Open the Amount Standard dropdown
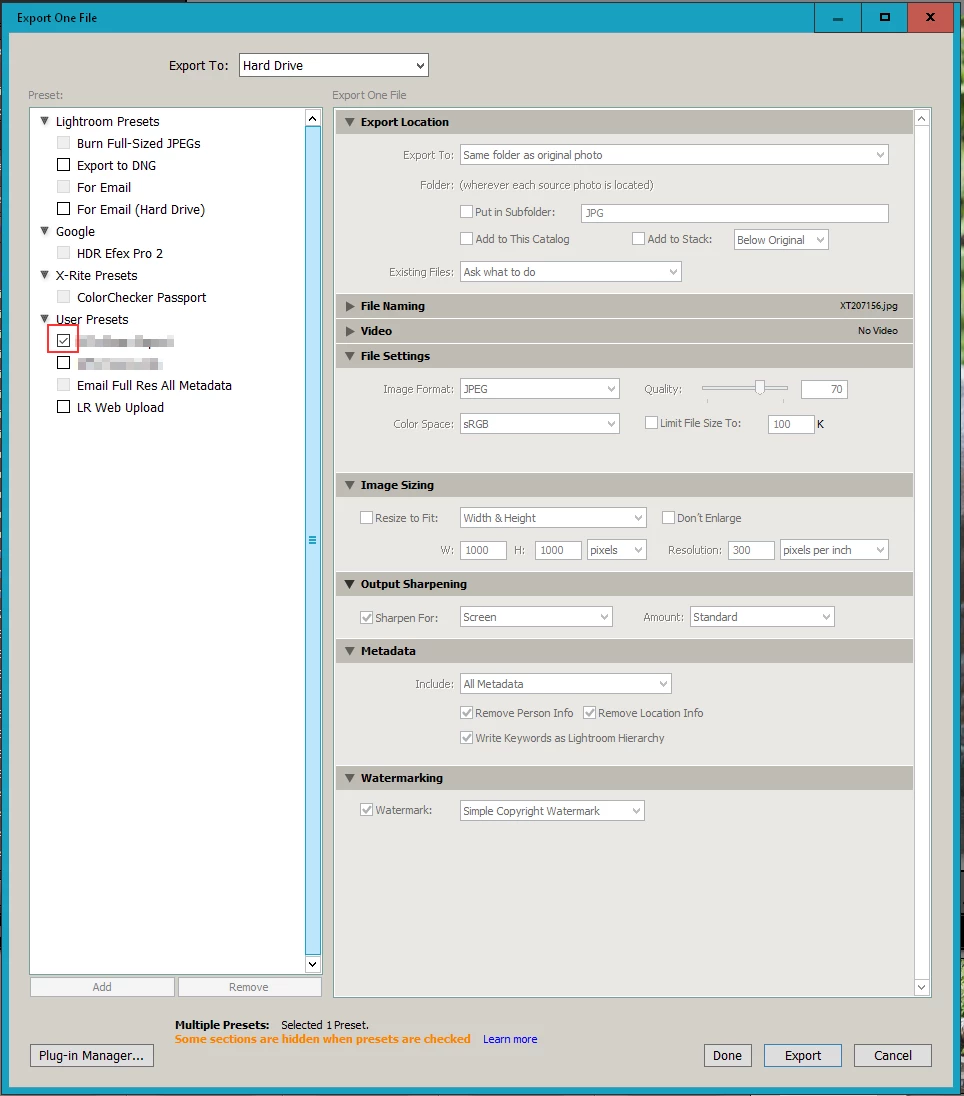Viewport: 964px width, 1096px height. pyautogui.click(x=762, y=617)
